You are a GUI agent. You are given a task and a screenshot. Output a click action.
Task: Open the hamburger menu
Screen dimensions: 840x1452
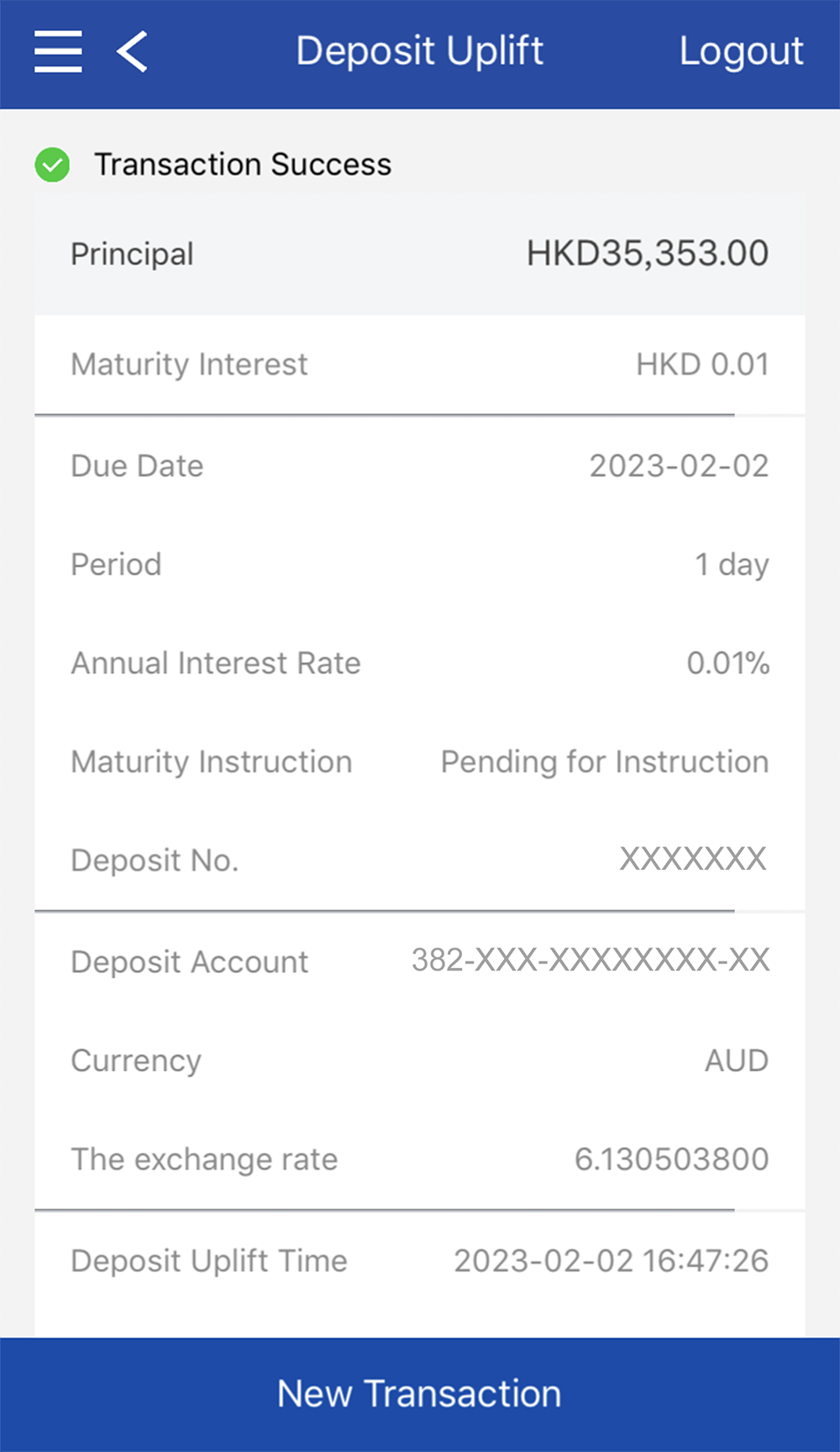click(x=58, y=51)
